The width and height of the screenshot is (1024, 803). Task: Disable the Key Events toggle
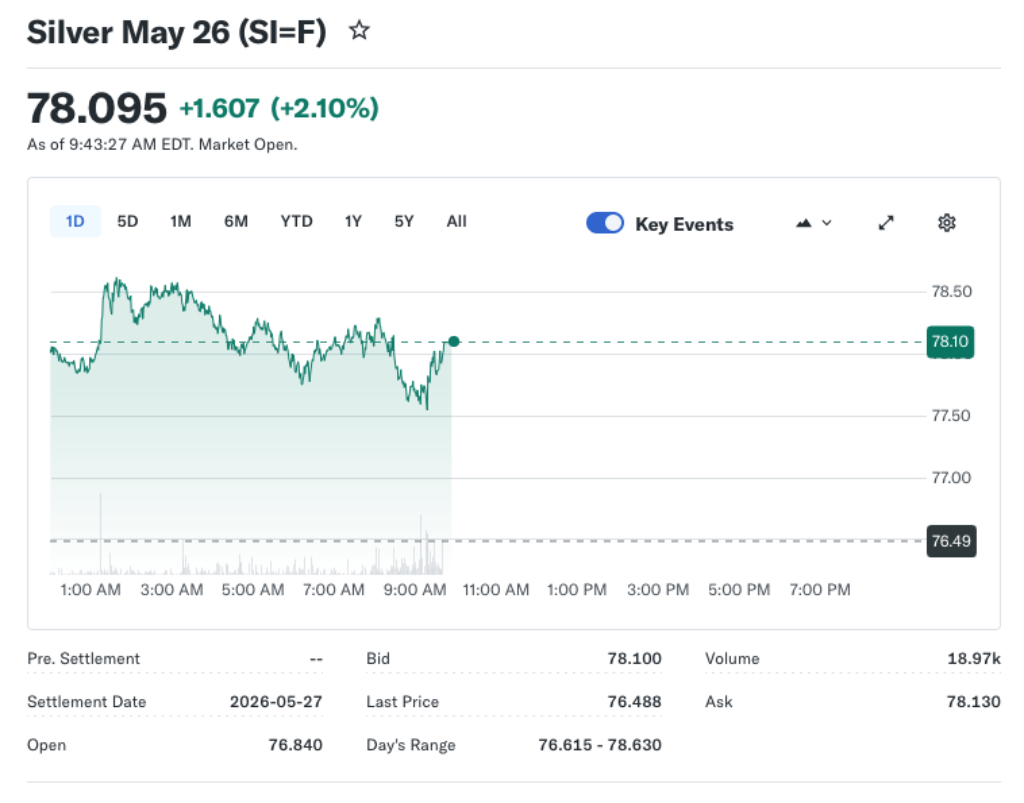[x=604, y=223]
